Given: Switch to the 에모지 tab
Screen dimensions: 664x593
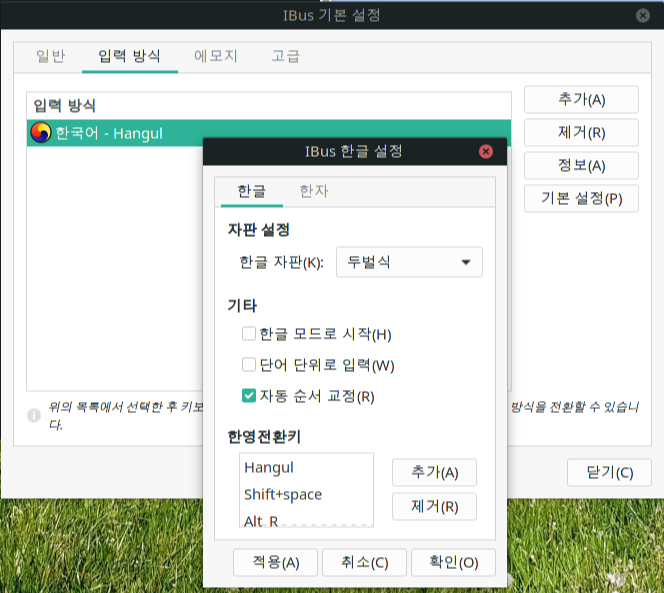Looking at the screenshot, I should coord(216,56).
